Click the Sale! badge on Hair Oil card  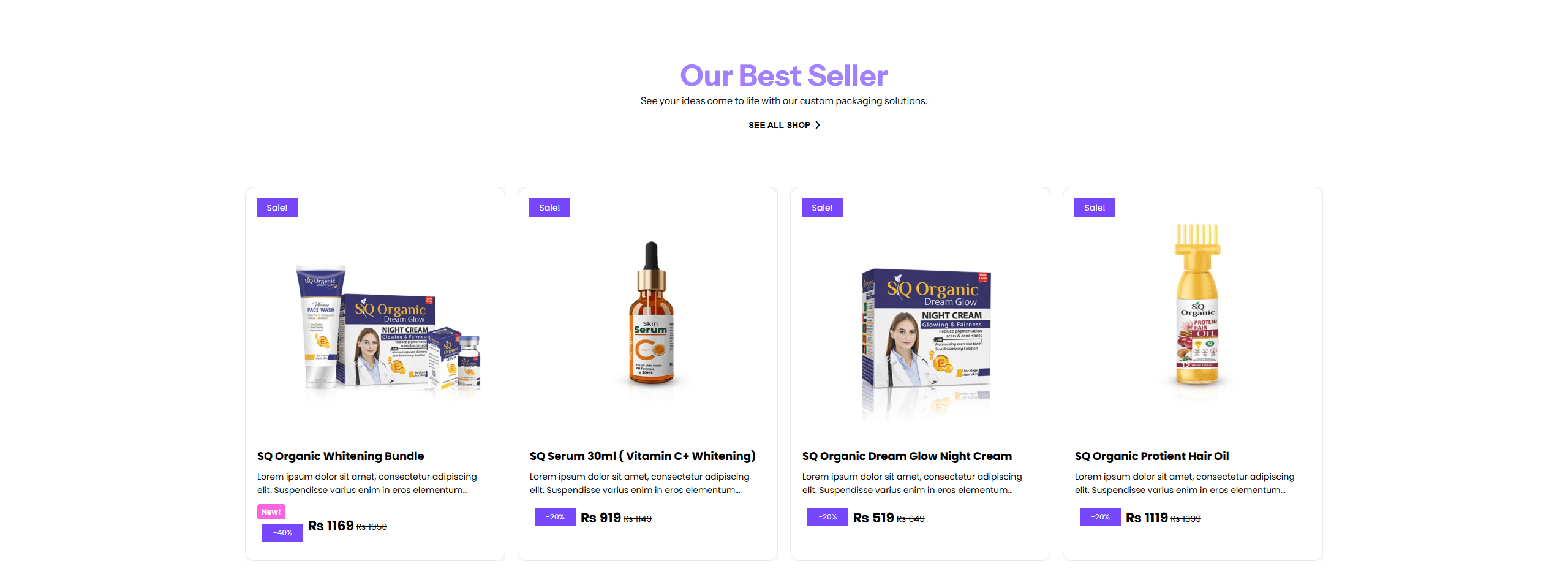click(x=1095, y=208)
